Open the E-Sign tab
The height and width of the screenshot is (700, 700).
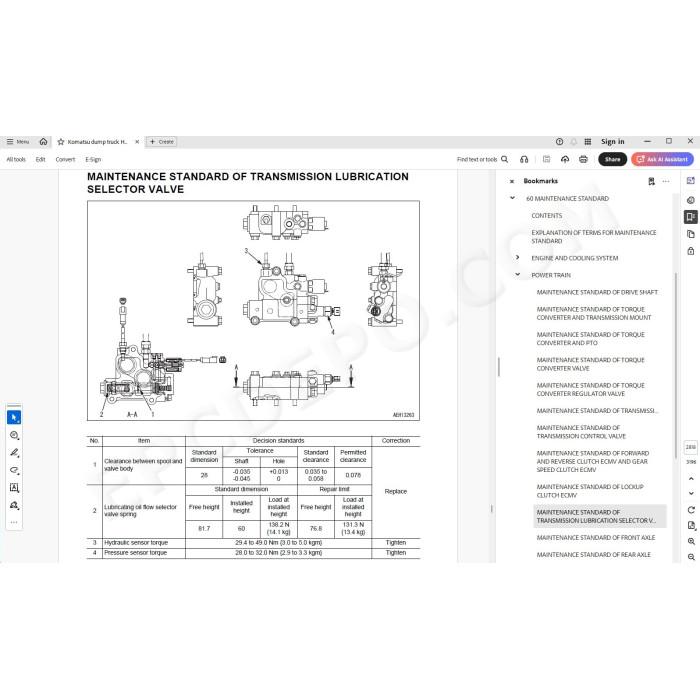(x=93, y=159)
